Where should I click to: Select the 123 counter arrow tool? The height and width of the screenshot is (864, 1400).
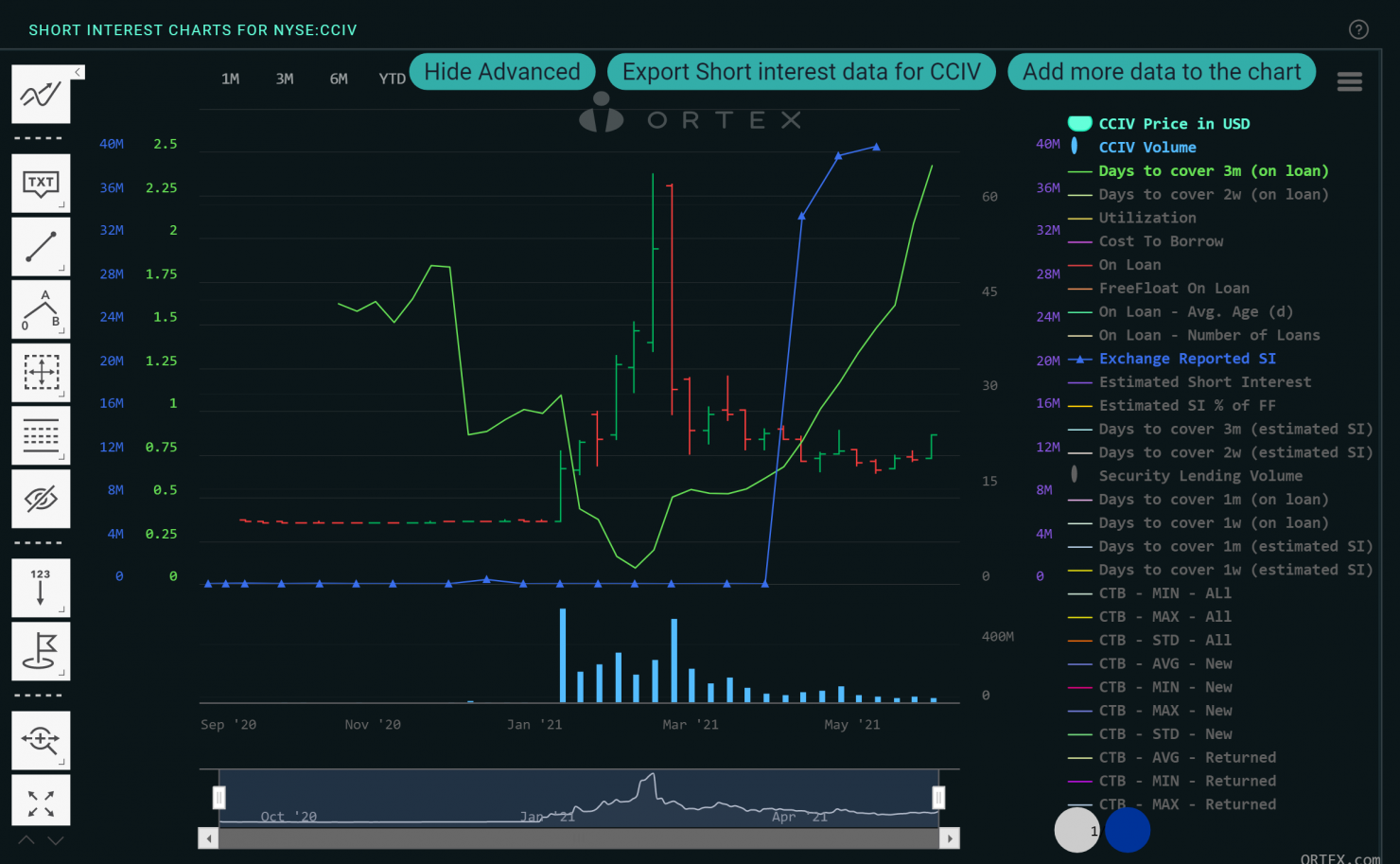pos(41,588)
